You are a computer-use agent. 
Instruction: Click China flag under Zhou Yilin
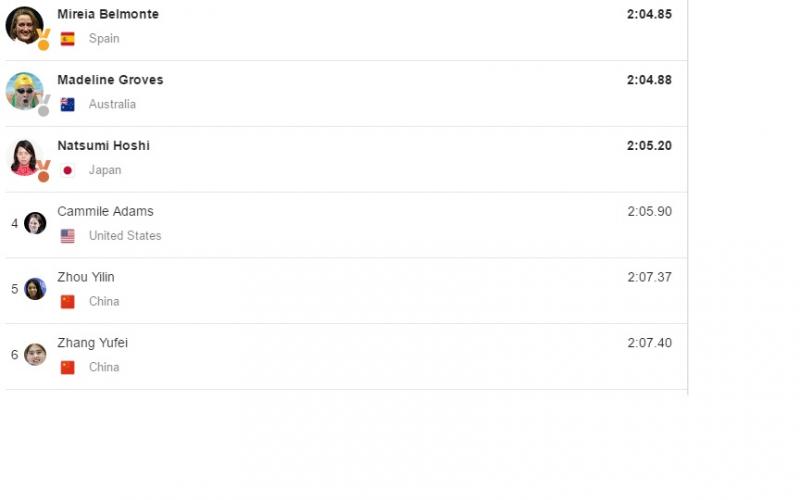(68, 302)
